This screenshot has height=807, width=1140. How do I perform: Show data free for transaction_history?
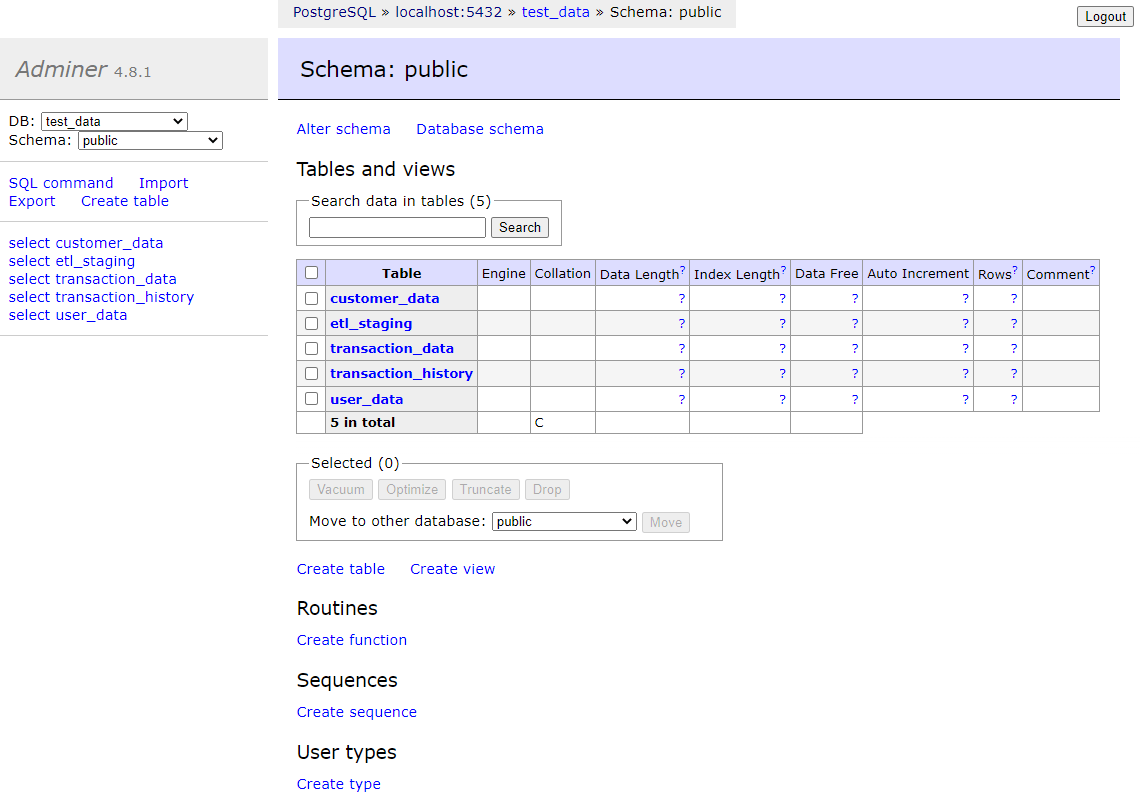854,373
